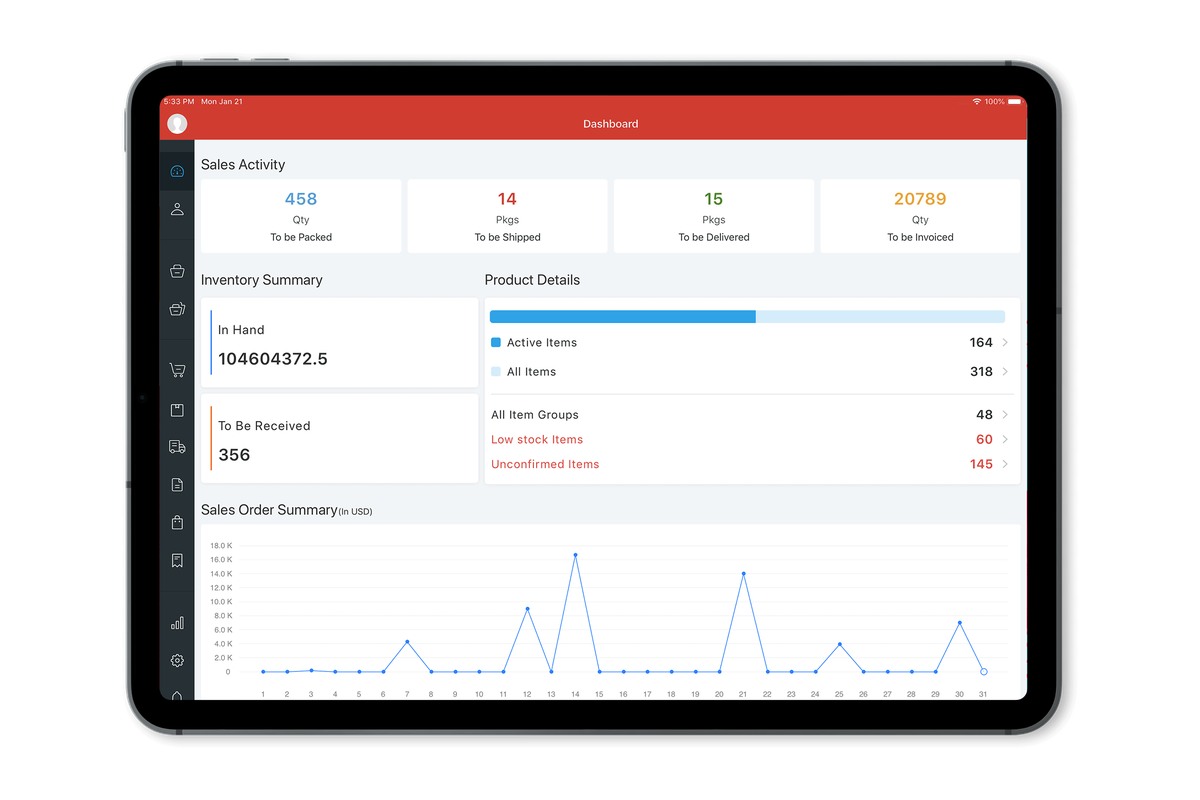
Task: Expand the All Item Groups row chevron
Action: (x=1005, y=415)
